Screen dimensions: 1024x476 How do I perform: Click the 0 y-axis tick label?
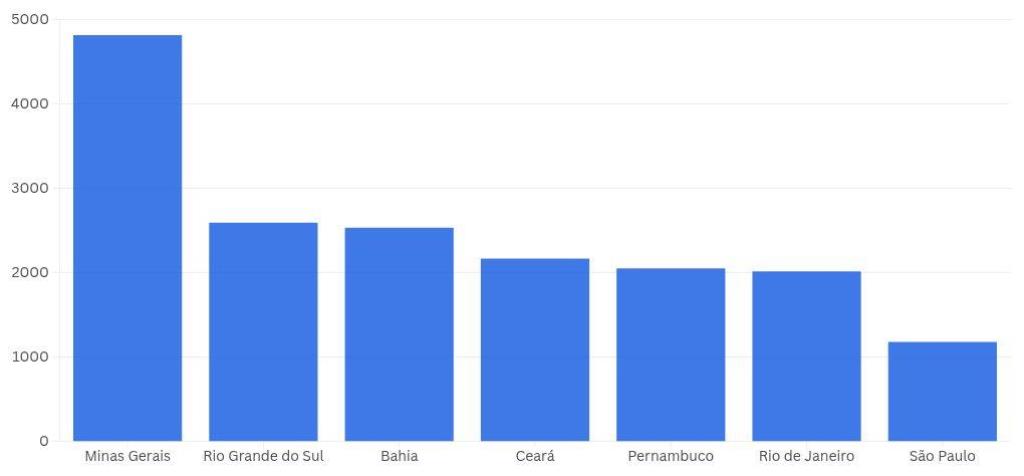click(x=43, y=441)
